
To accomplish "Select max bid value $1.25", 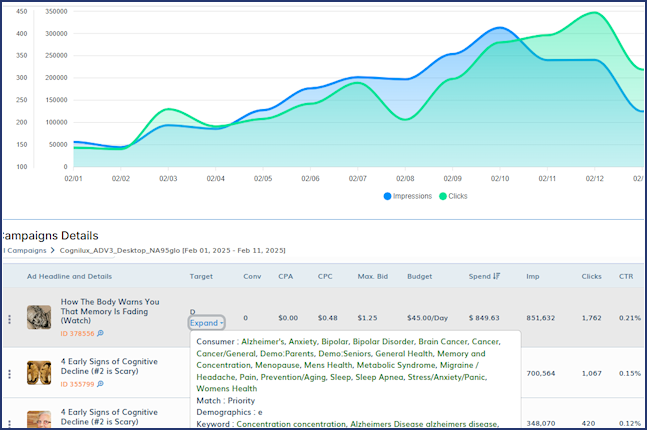I will click(x=367, y=318).
